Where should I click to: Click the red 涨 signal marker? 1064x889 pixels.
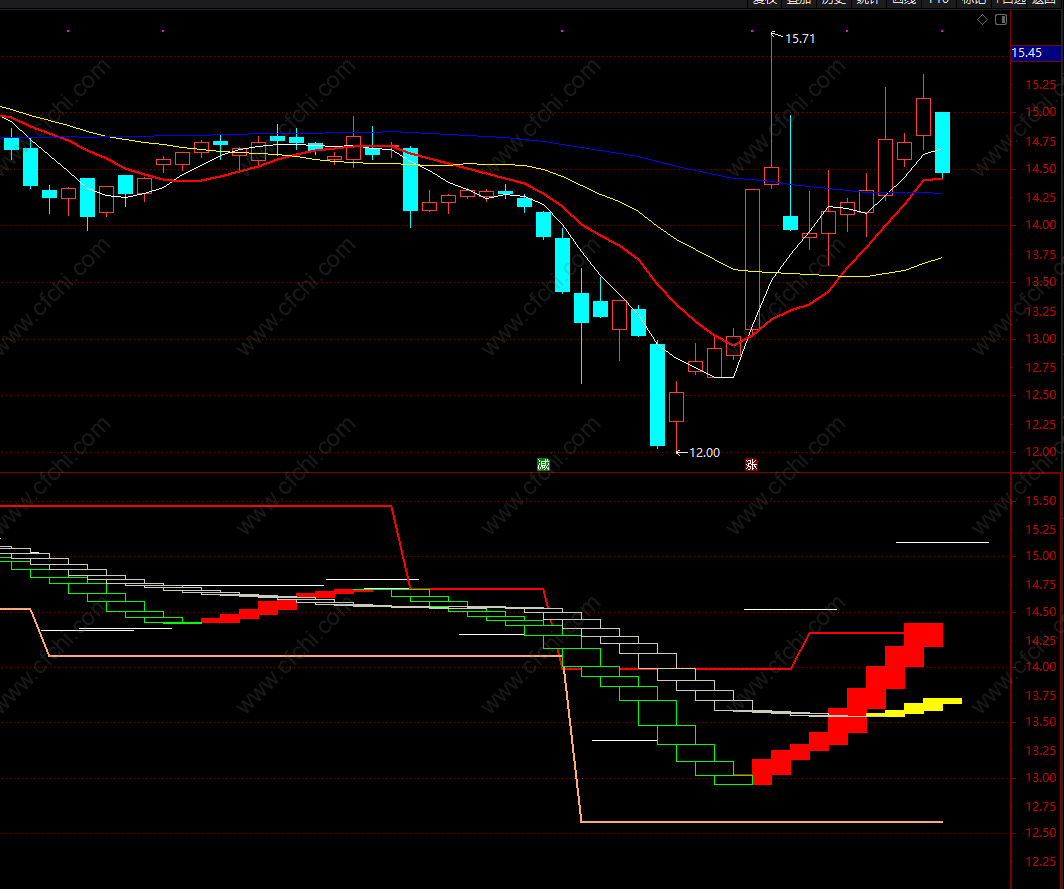coord(751,464)
